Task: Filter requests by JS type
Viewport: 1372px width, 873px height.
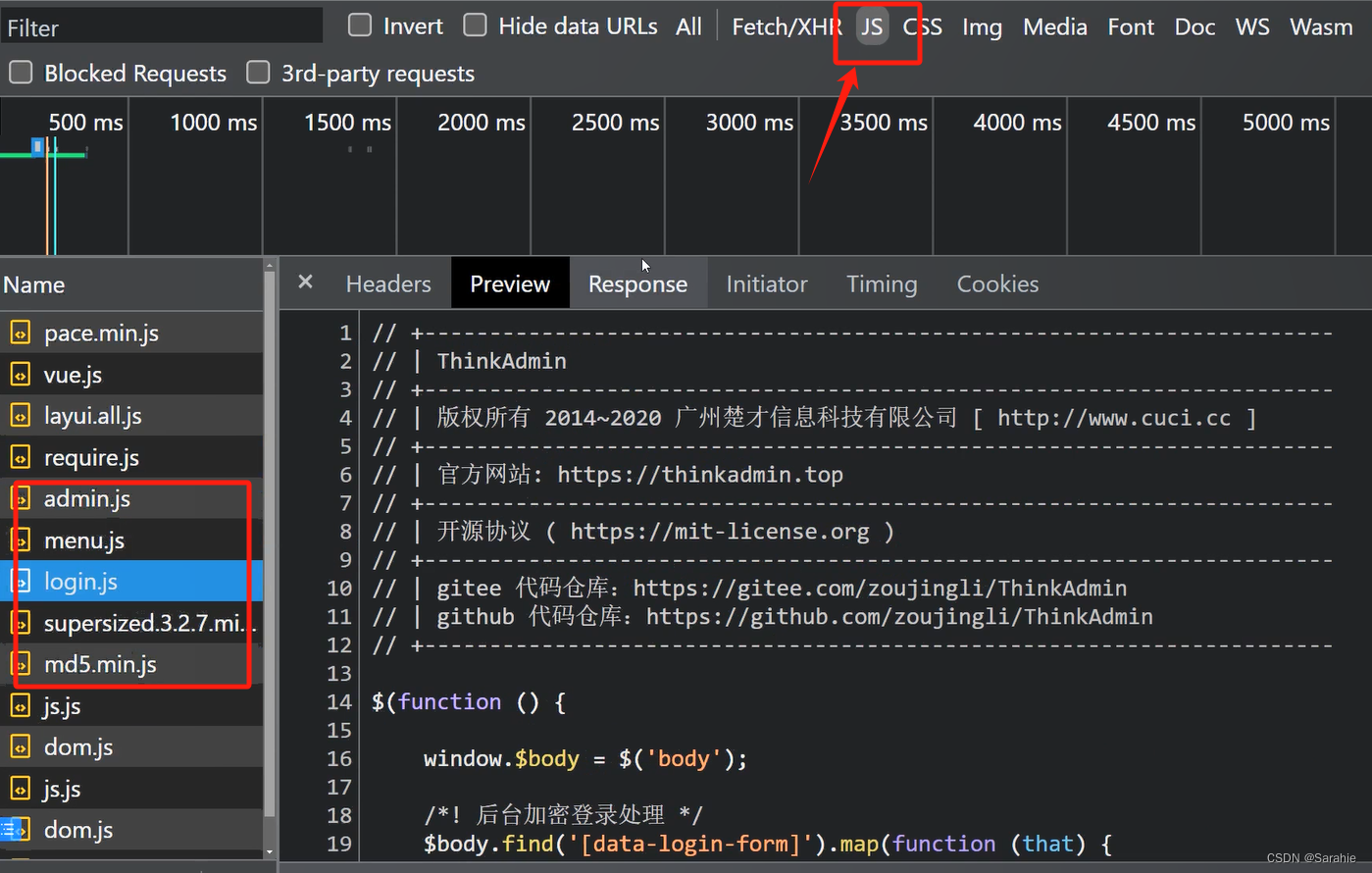Action: click(x=872, y=26)
